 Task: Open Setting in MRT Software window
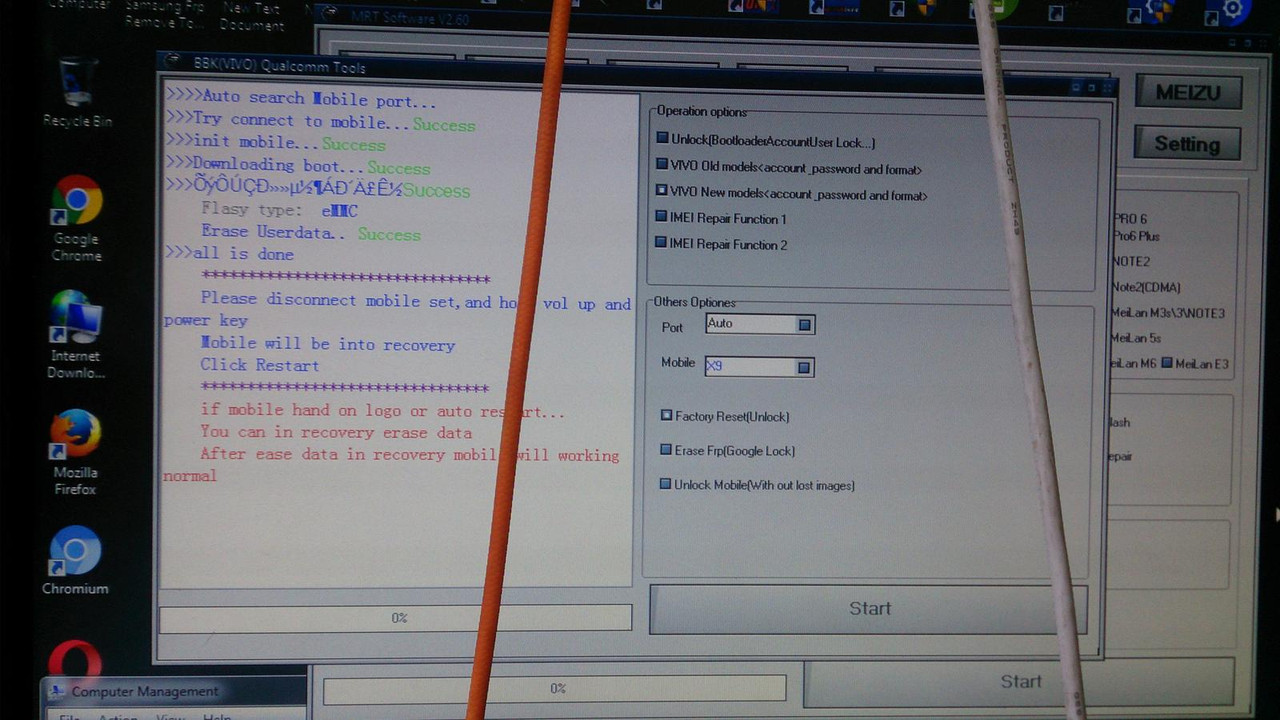1187,143
